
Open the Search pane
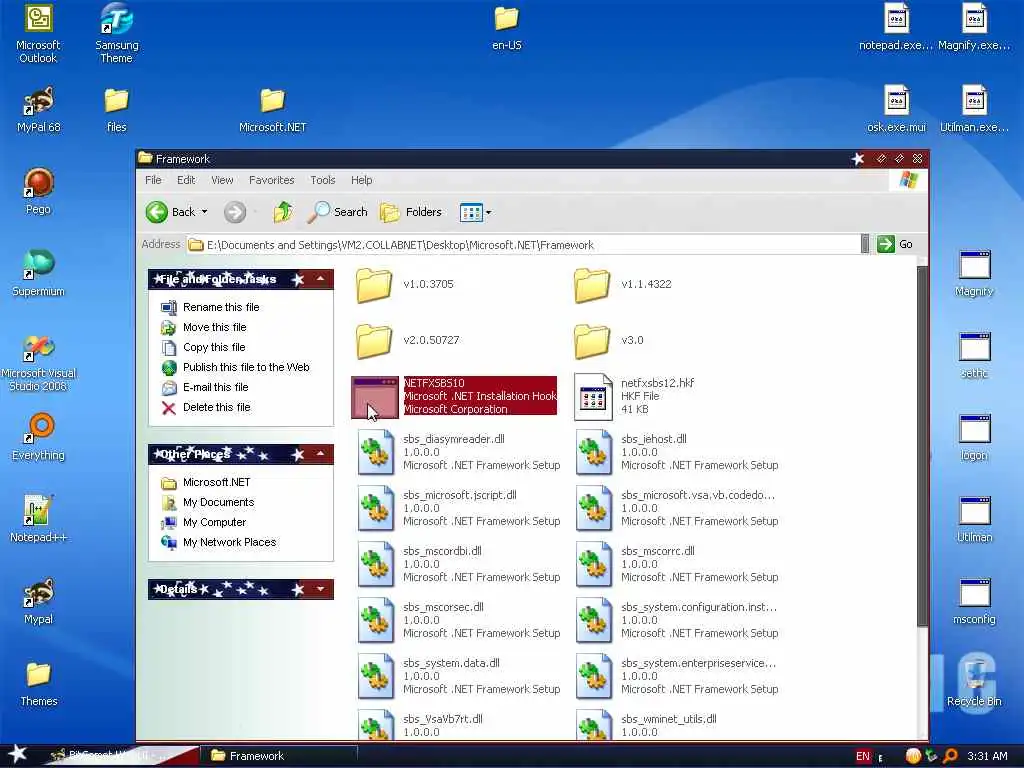point(338,212)
